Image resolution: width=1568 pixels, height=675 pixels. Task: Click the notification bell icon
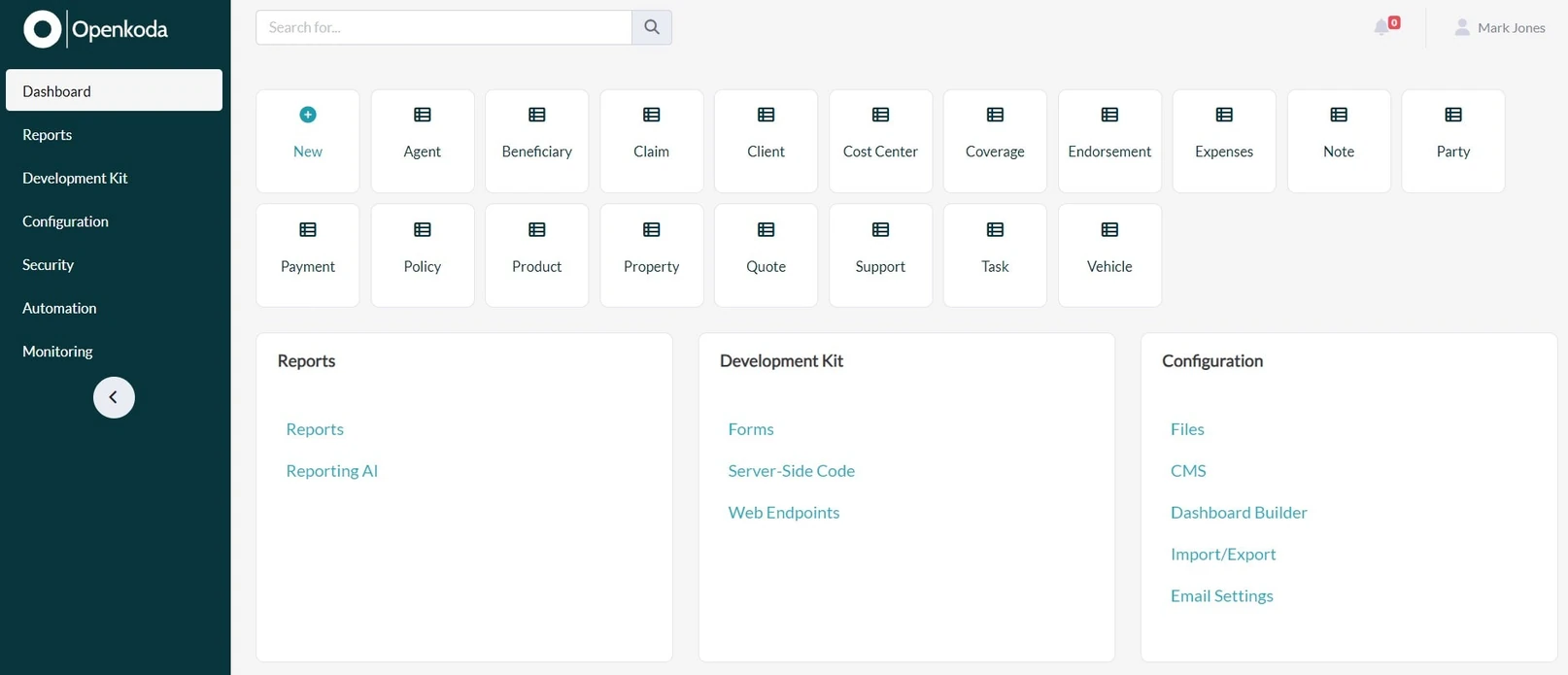pyautogui.click(x=1381, y=27)
